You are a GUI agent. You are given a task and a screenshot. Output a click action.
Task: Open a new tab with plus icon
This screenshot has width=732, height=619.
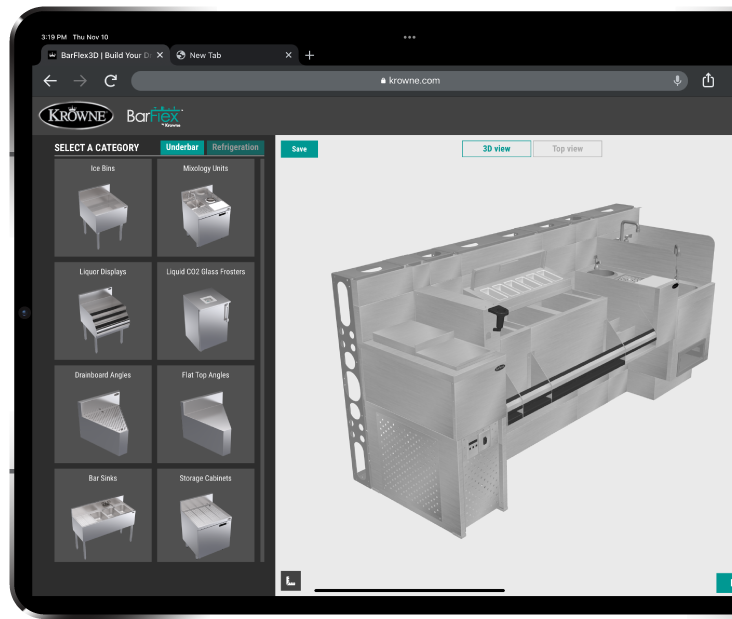point(309,56)
